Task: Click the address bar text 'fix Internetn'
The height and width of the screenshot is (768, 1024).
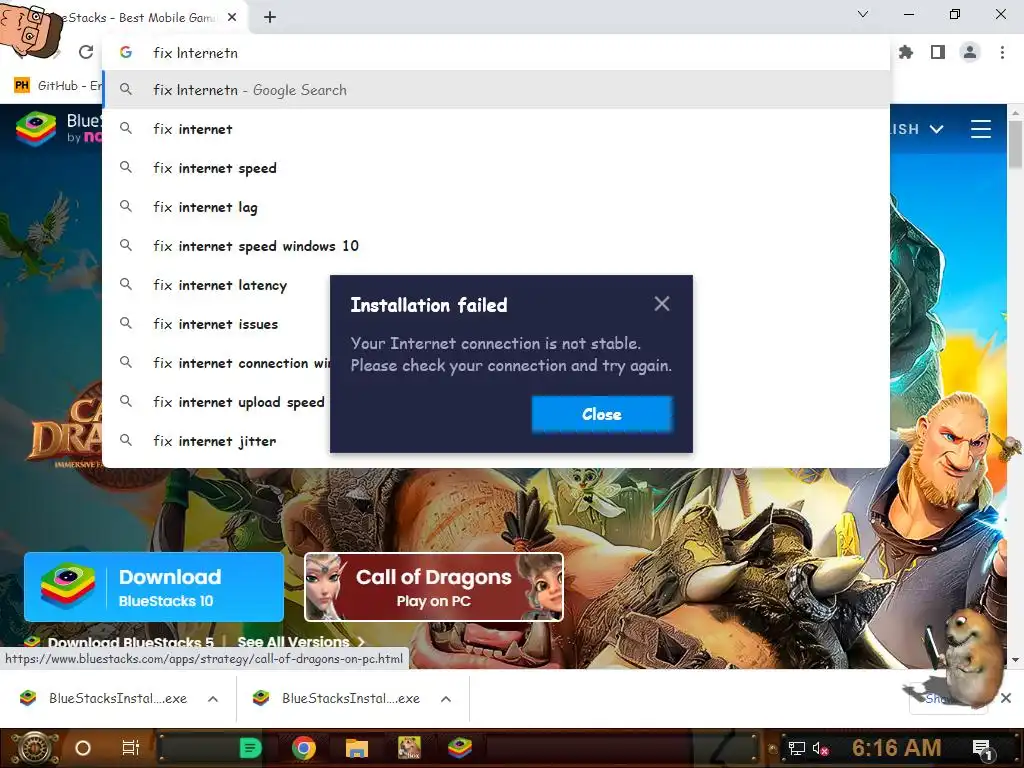Action: pos(195,53)
